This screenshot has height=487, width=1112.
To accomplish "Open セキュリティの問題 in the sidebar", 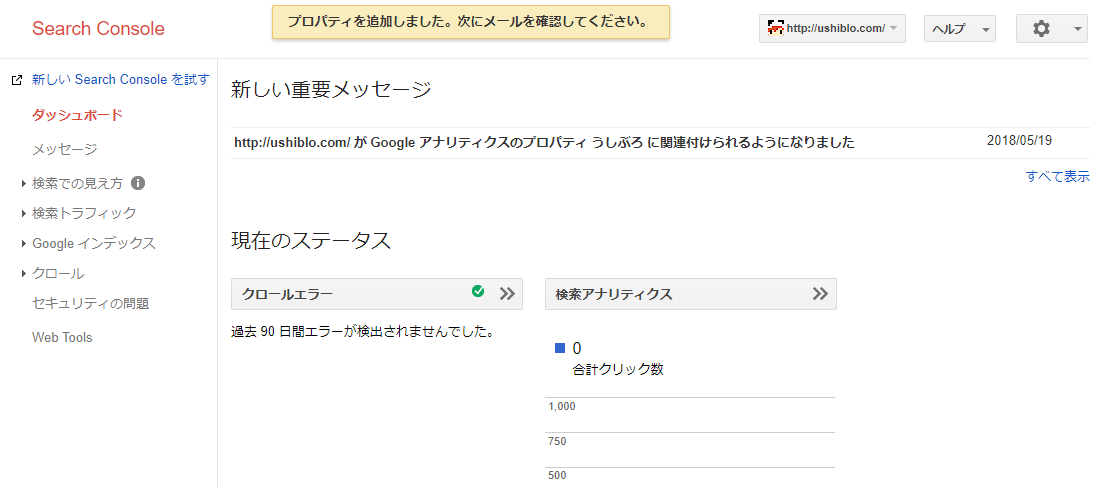I will (91, 303).
